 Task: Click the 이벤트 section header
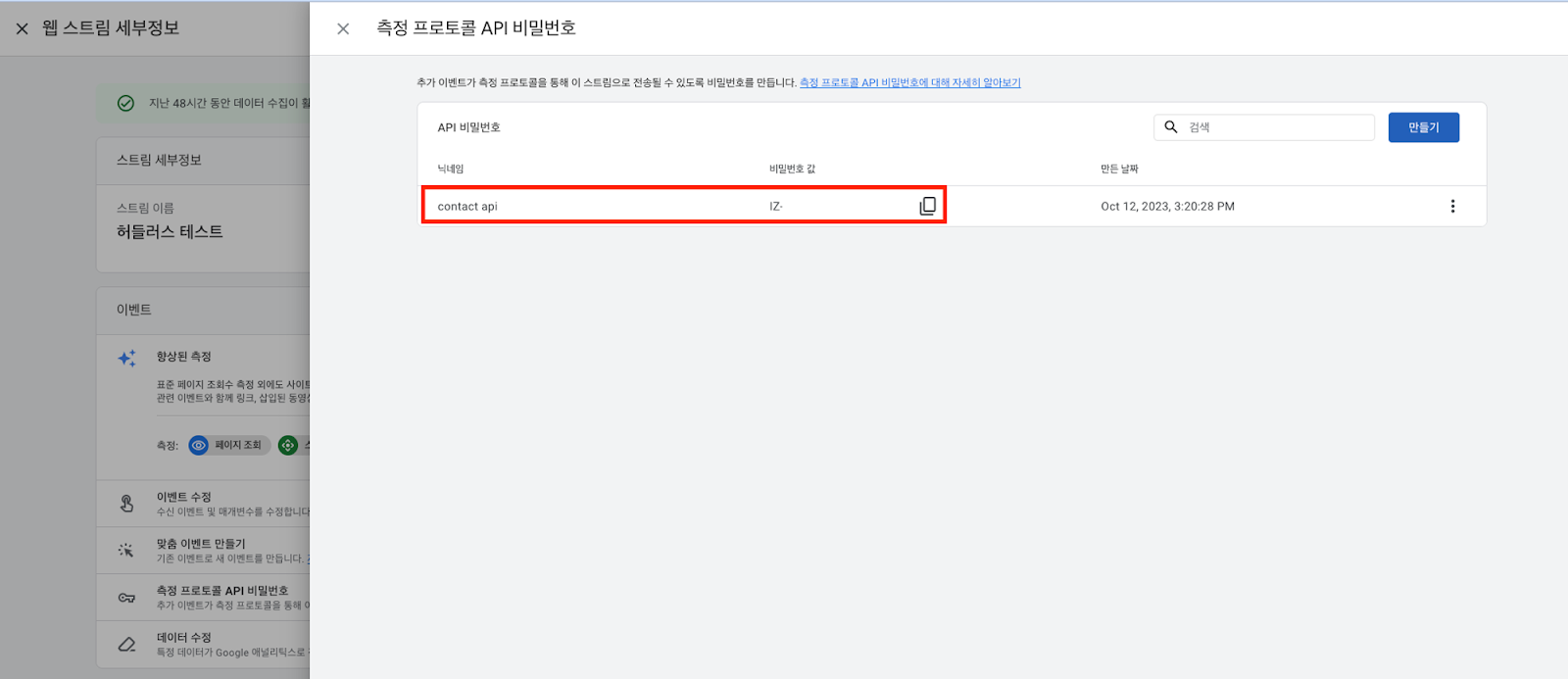pyautogui.click(x=134, y=310)
